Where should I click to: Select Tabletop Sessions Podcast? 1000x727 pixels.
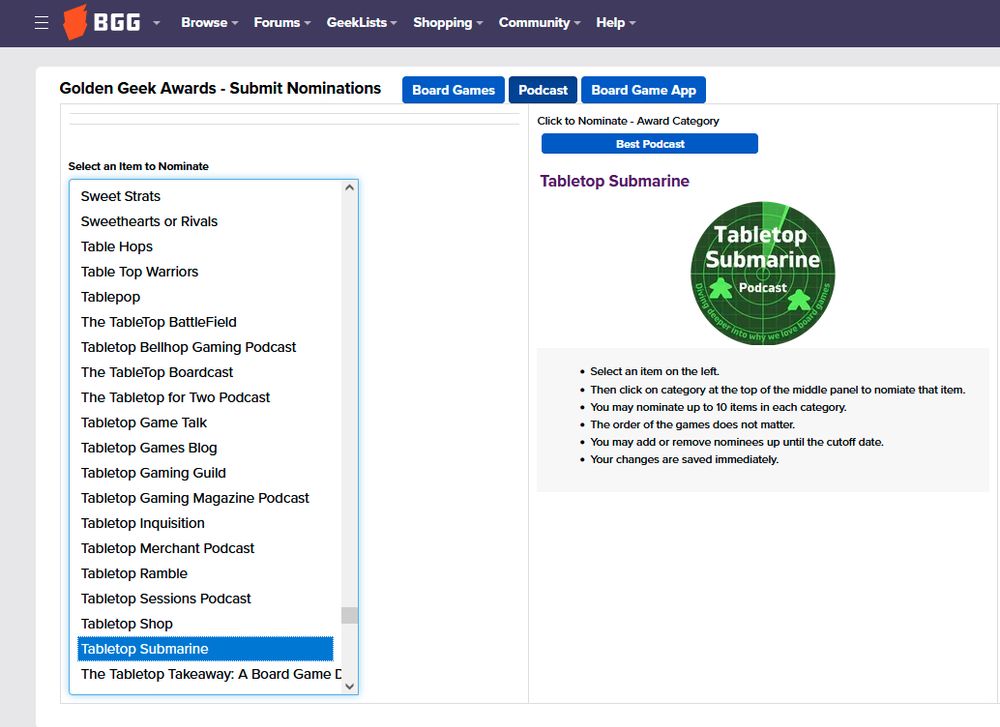coord(205,599)
